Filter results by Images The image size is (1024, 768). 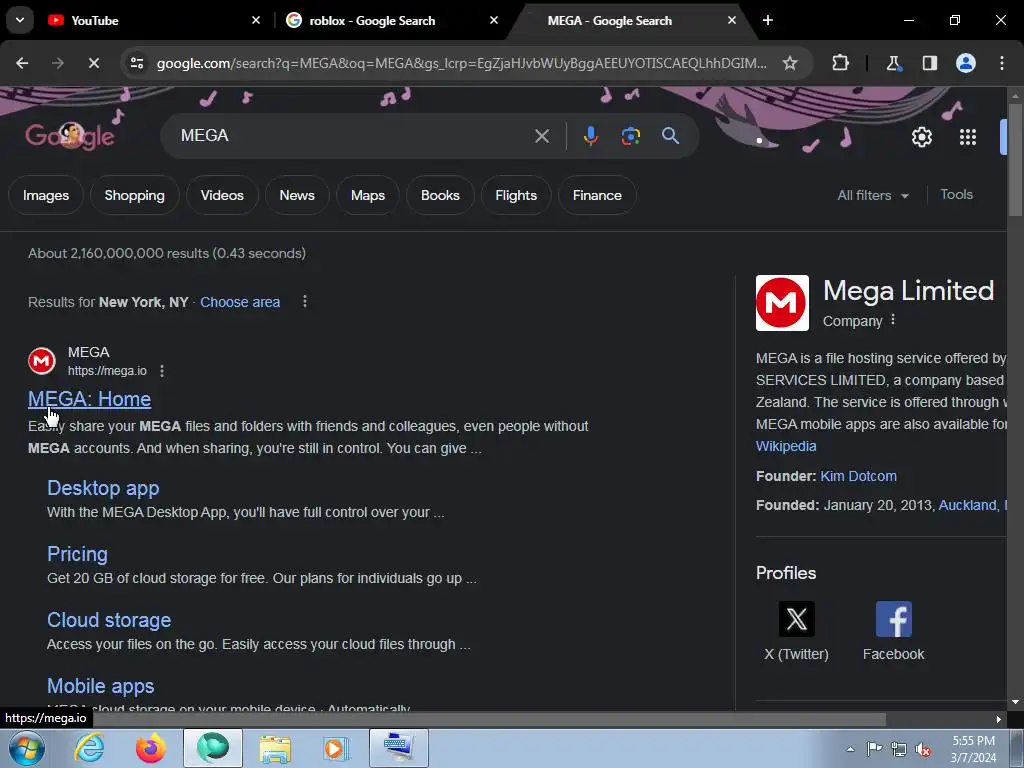[46, 195]
